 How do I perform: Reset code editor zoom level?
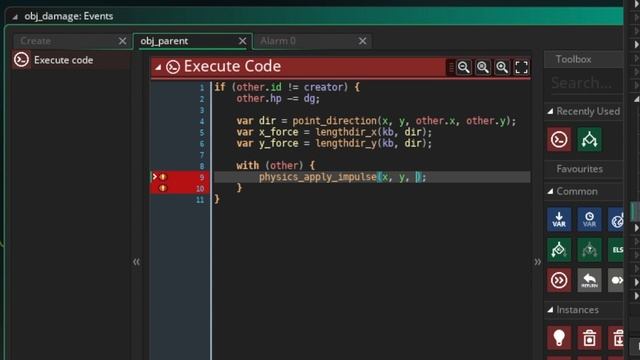click(483, 67)
